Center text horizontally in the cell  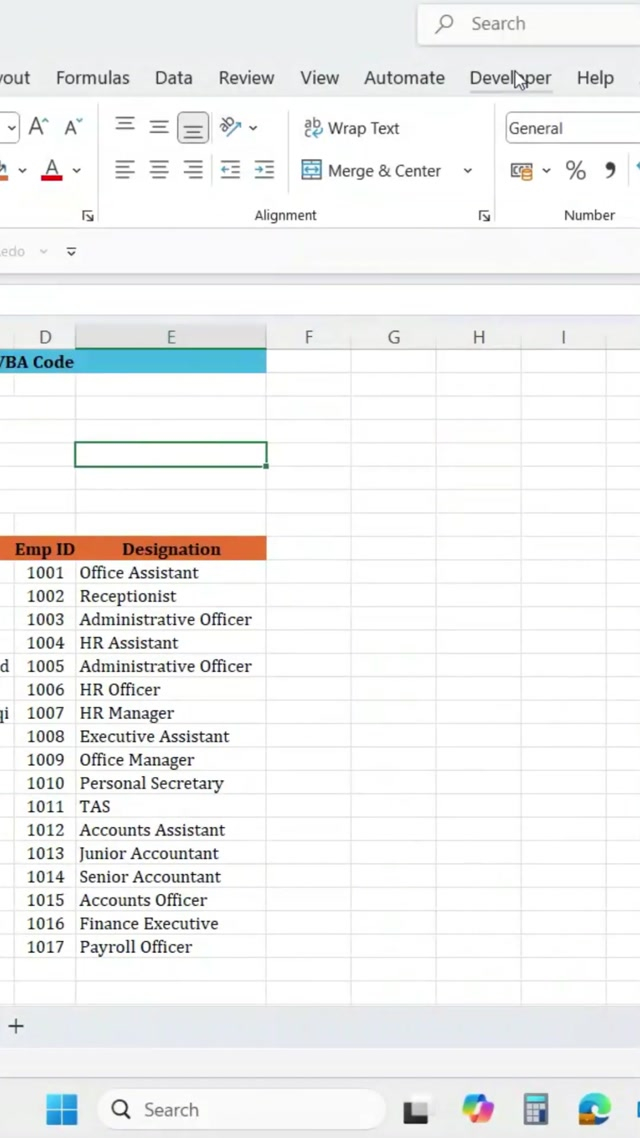coord(159,170)
